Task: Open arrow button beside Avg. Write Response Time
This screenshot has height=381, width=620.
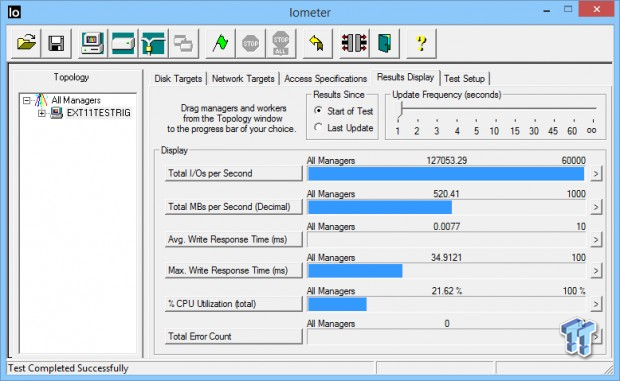Action: tap(596, 240)
